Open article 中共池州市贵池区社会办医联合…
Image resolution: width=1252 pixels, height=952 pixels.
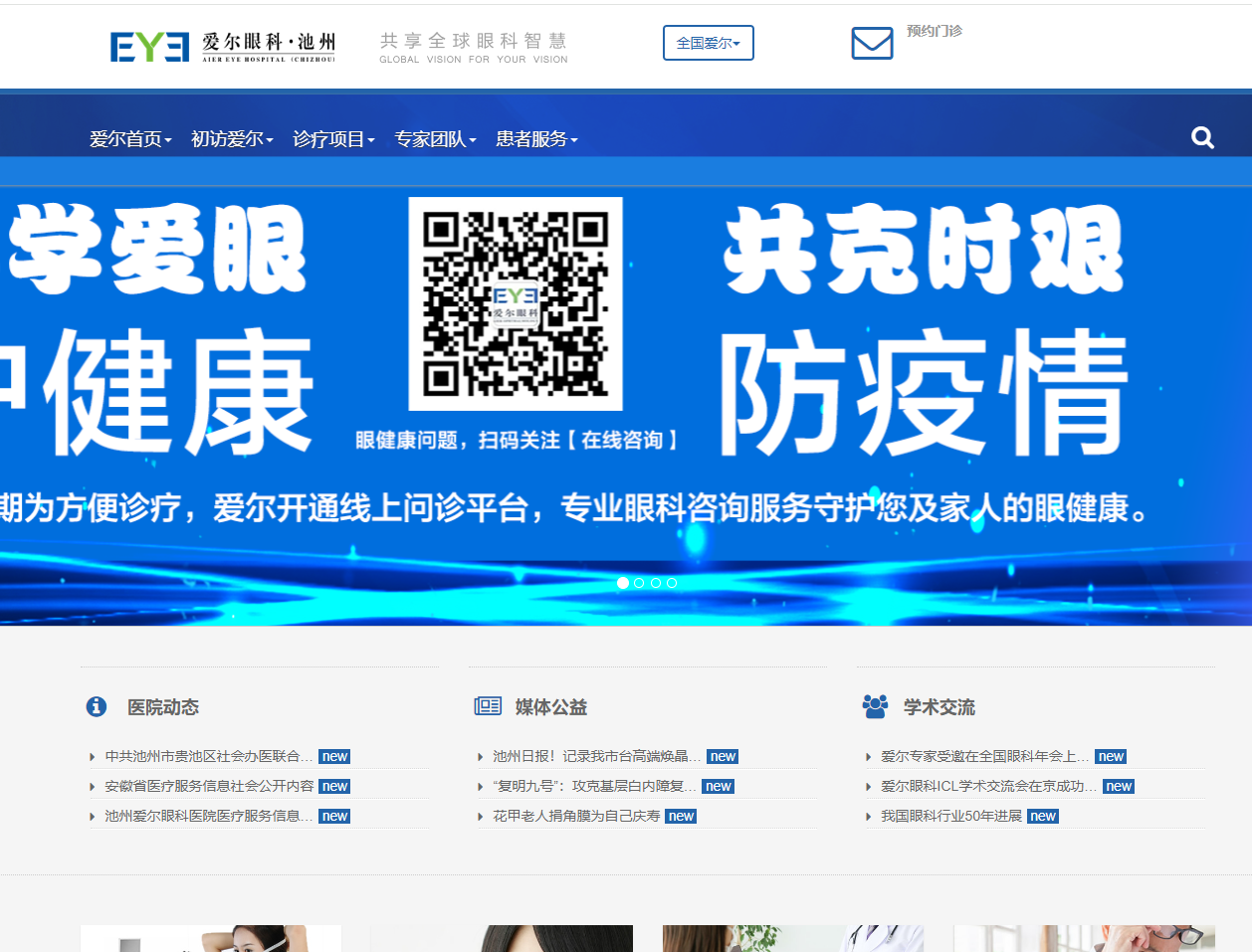pyautogui.click(x=209, y=756)
